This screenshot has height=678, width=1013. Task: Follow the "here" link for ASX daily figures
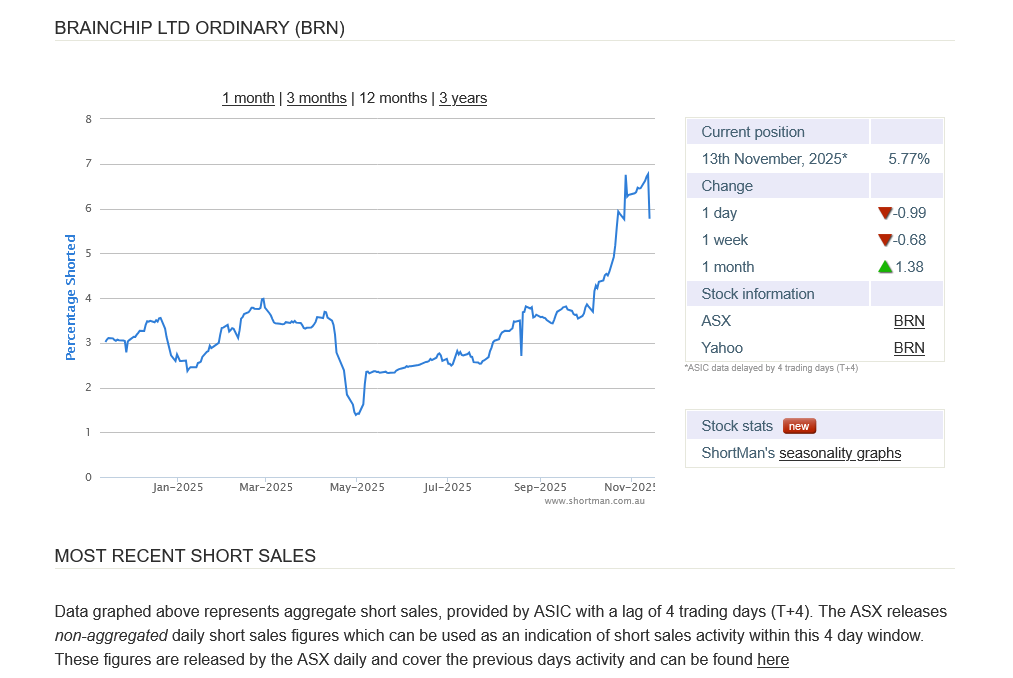(x=773, y=659)
